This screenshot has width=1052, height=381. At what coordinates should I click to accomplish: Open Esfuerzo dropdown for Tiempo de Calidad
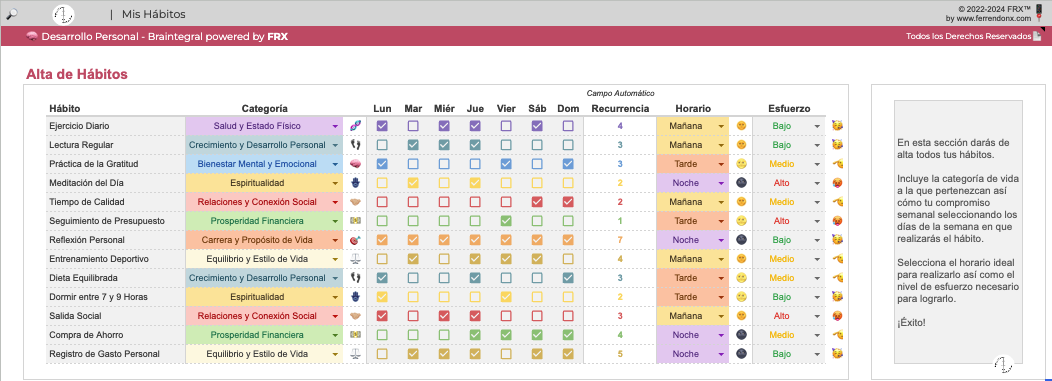[x=817, y=202]
